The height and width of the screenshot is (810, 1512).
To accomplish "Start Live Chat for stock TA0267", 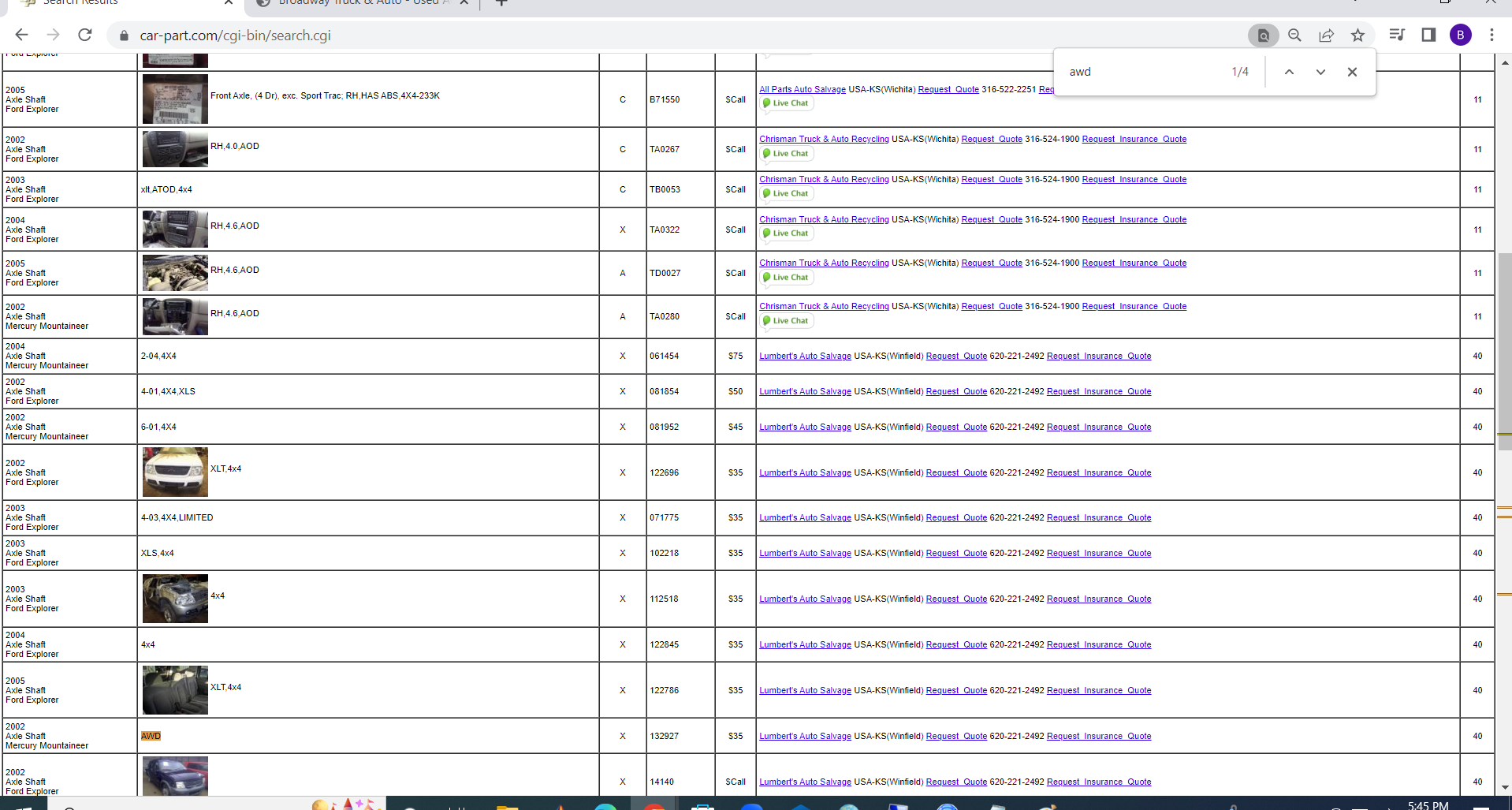I will point(786,154).
